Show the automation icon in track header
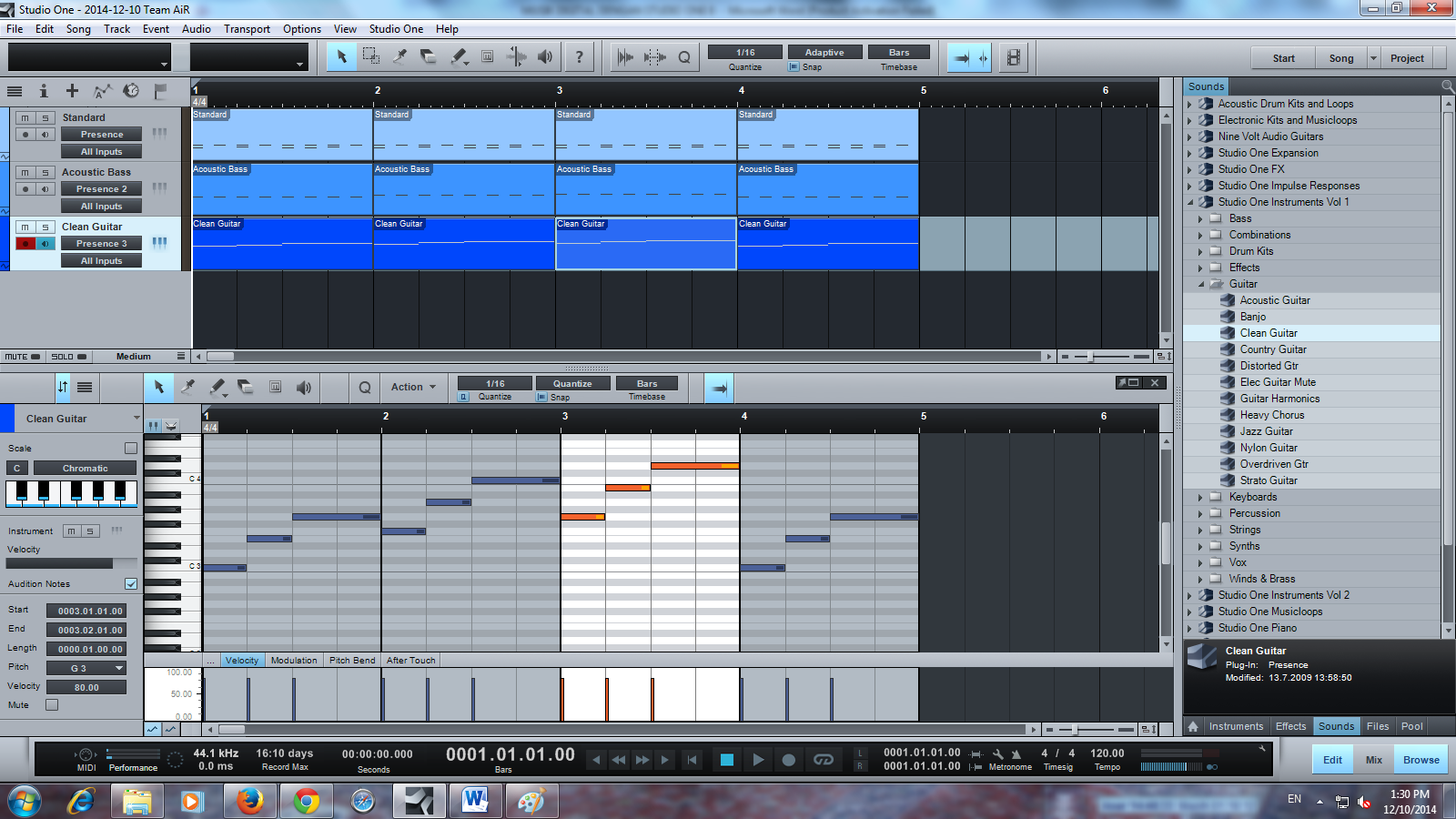 click(x=102, y=90)
